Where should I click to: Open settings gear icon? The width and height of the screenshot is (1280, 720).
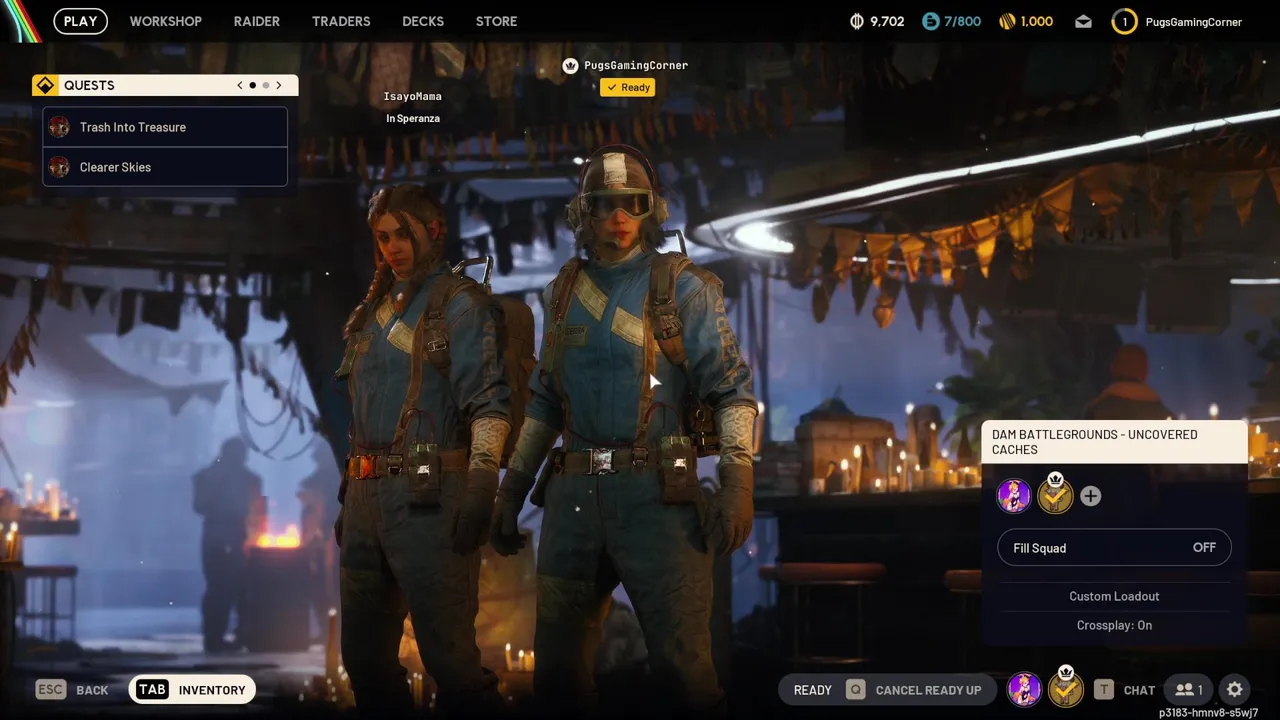point(1235,689)
